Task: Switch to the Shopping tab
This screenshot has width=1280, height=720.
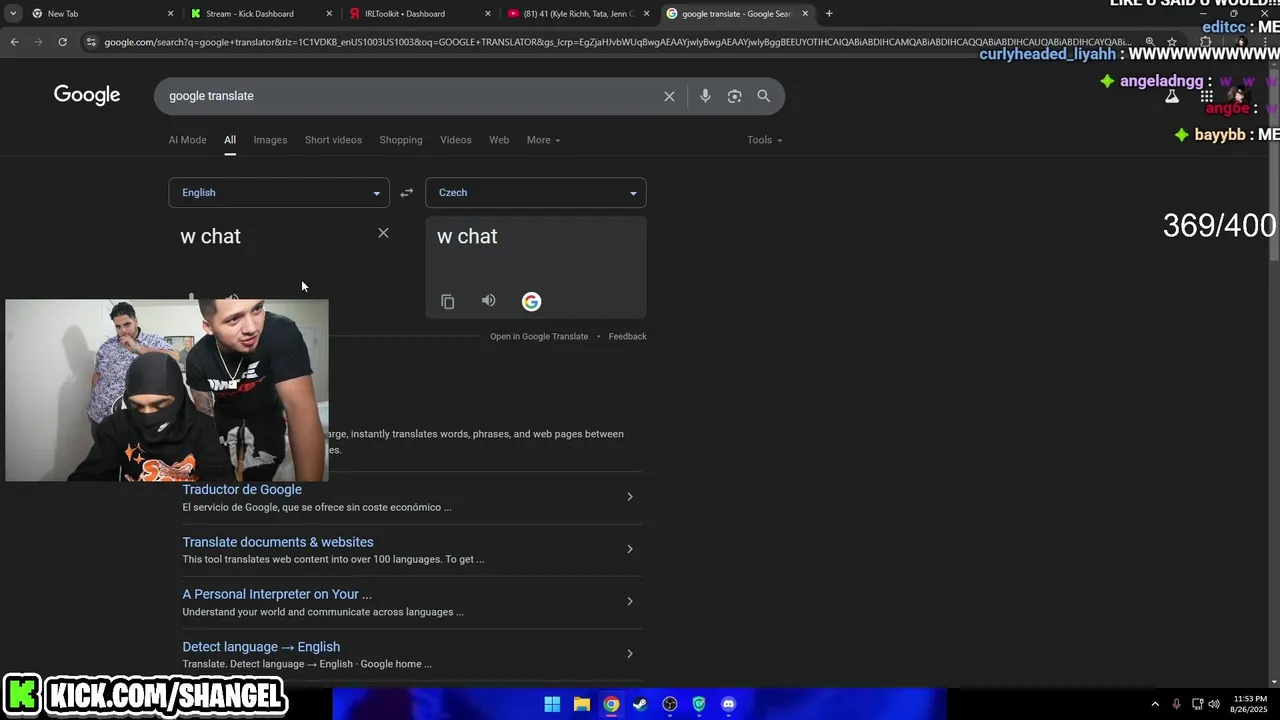Action: (401, 140)
